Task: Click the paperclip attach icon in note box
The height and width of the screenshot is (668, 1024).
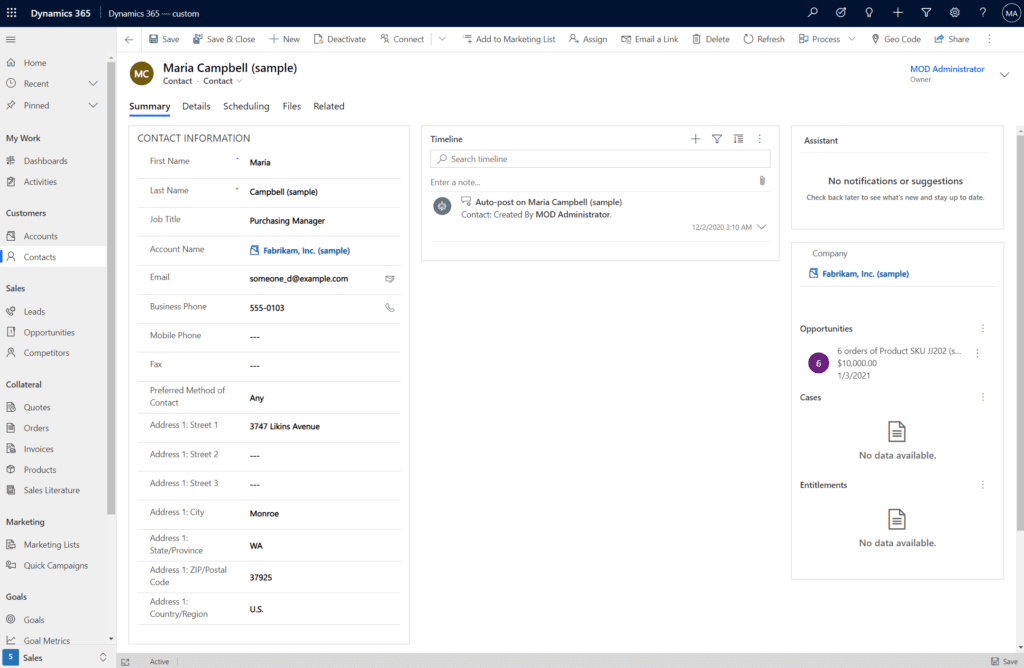Action: [x=761, y=181]
